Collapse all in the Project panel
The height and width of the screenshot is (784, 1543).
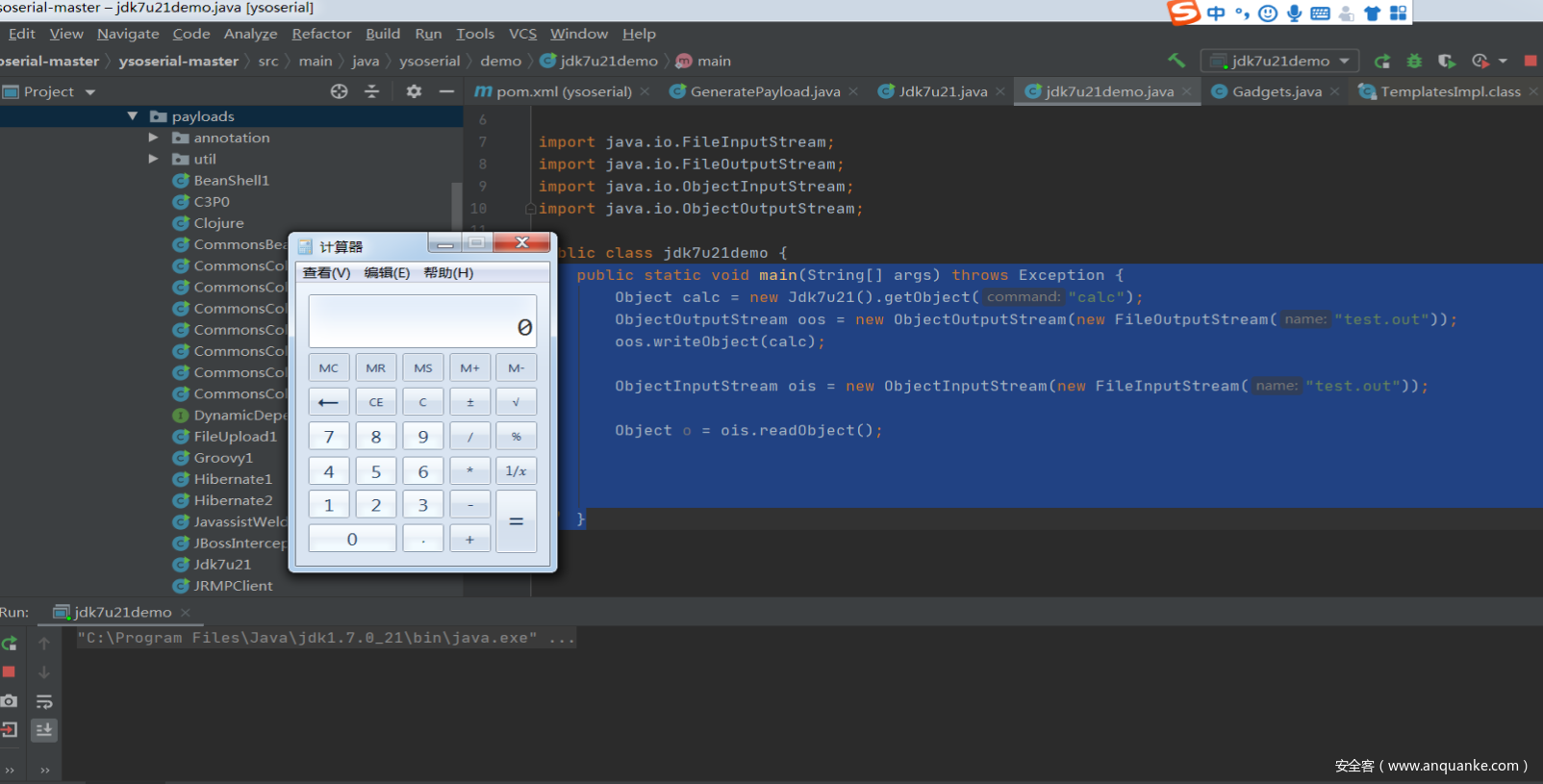(371, 91)
